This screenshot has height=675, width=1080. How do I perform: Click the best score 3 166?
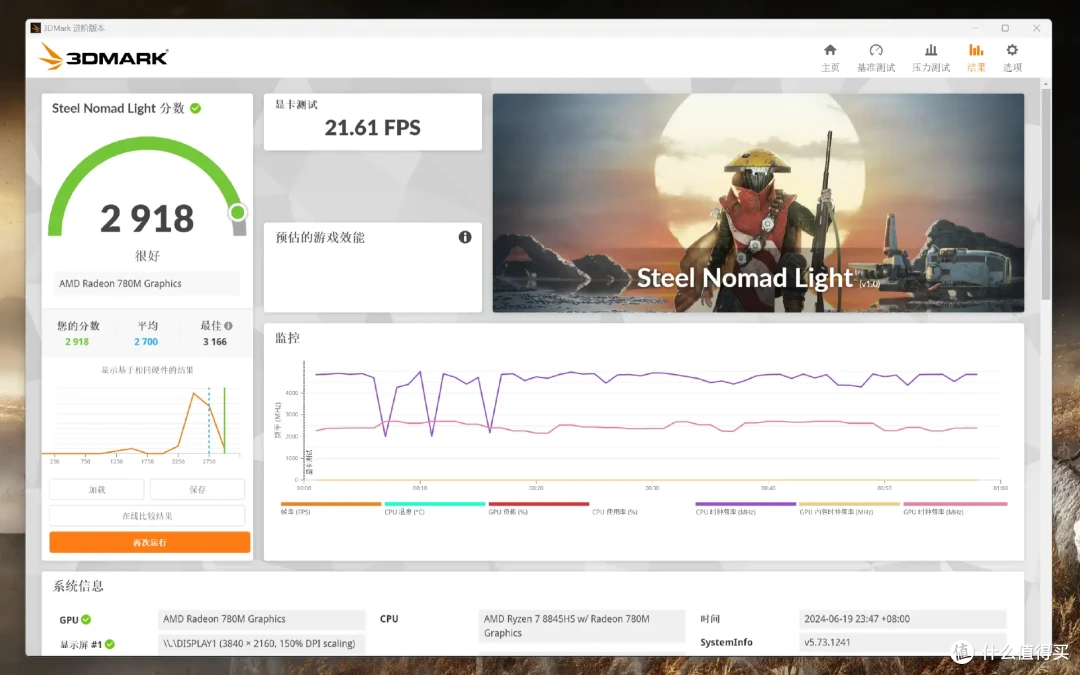pyautogui.click(x=215, y=342)
